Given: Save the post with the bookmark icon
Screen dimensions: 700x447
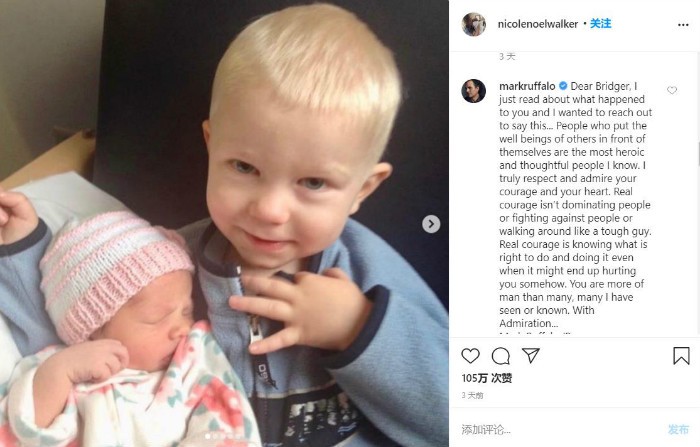Looking at the screenshot, I should click(681, 356).
